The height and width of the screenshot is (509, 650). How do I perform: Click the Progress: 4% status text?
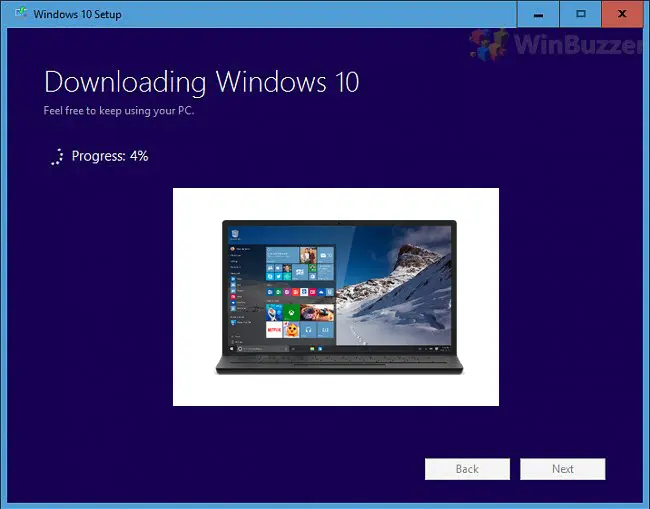[x=110, y=156]
